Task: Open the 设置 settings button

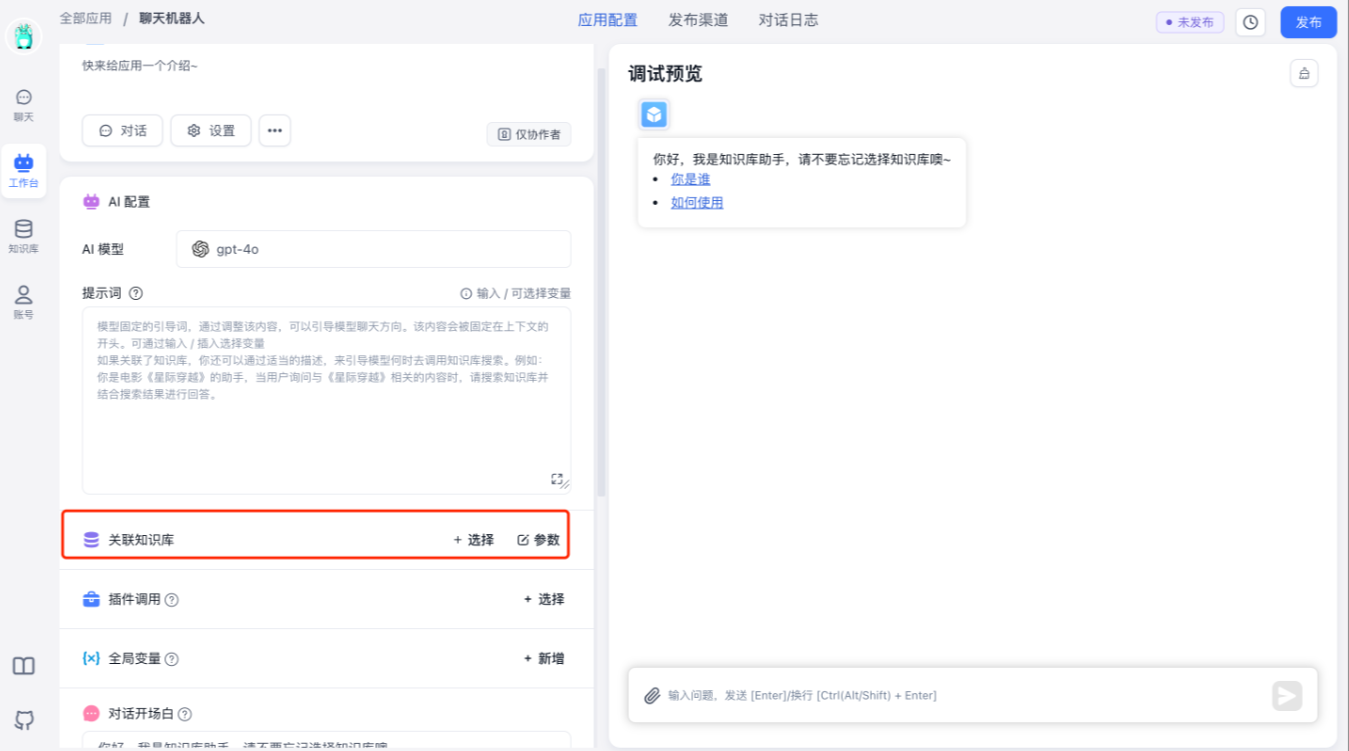Action: [x=210, y=130]
